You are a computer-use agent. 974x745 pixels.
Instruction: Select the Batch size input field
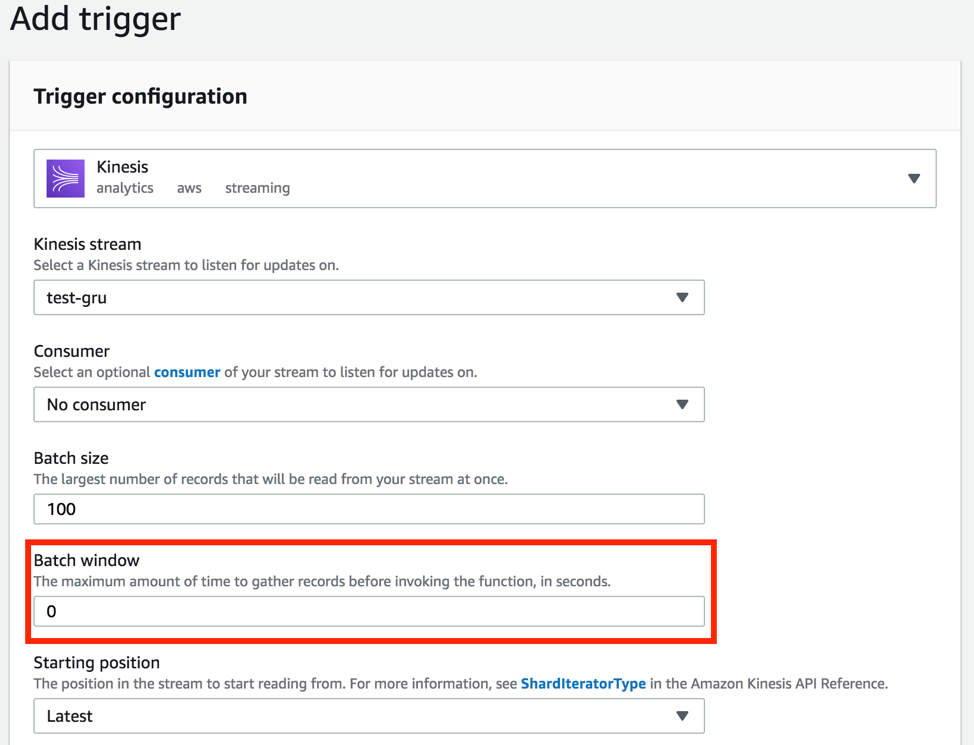click(369, 509)
